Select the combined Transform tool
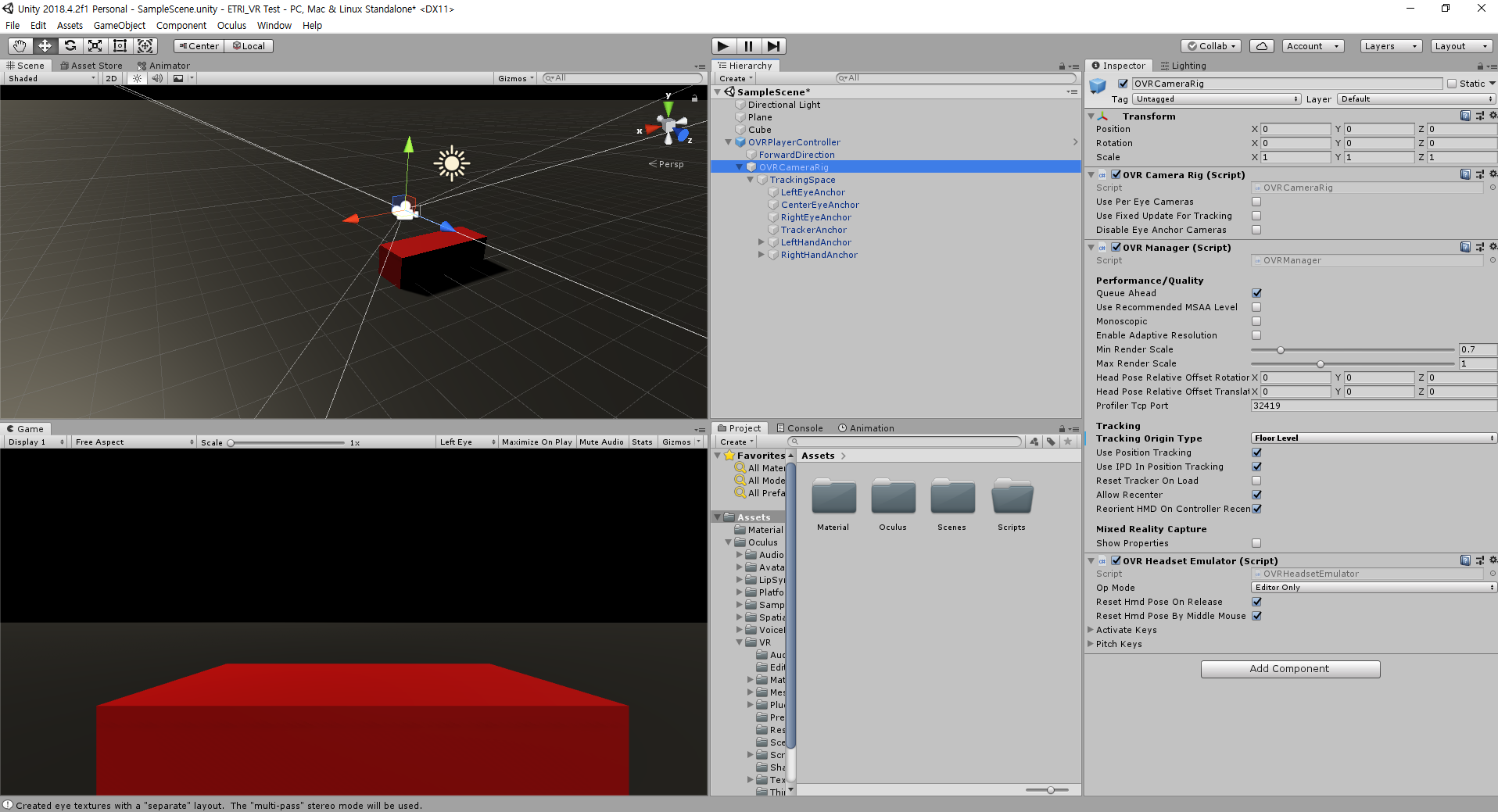 click(x=145, y=46)
